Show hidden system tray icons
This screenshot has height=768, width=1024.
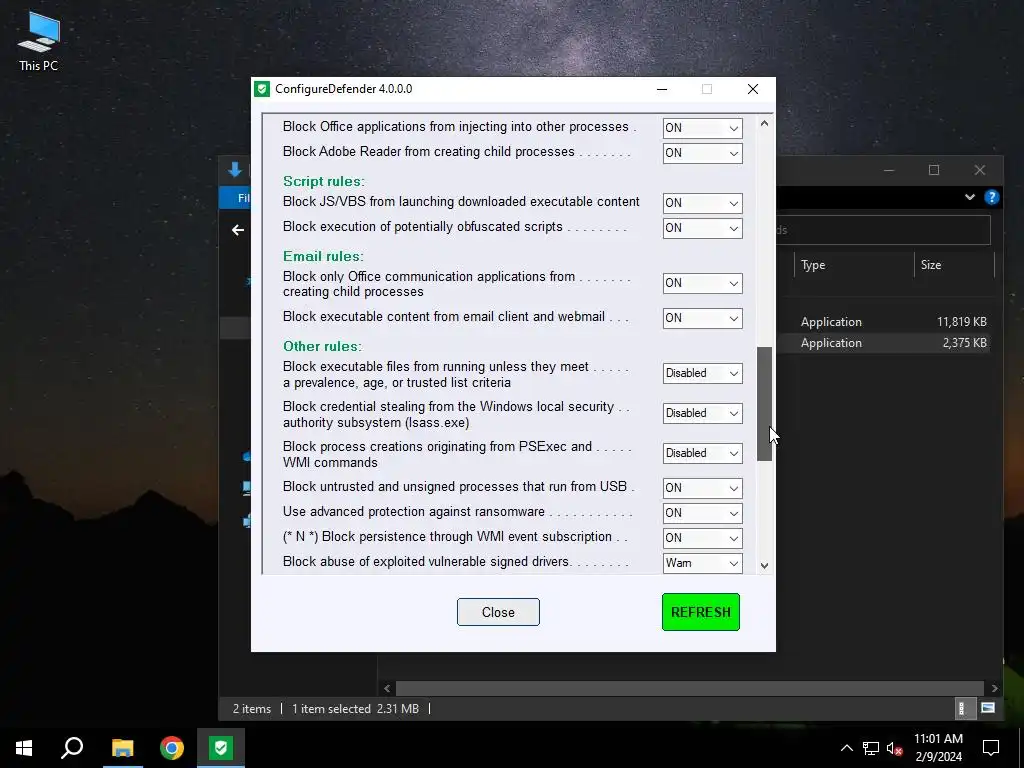846,748
